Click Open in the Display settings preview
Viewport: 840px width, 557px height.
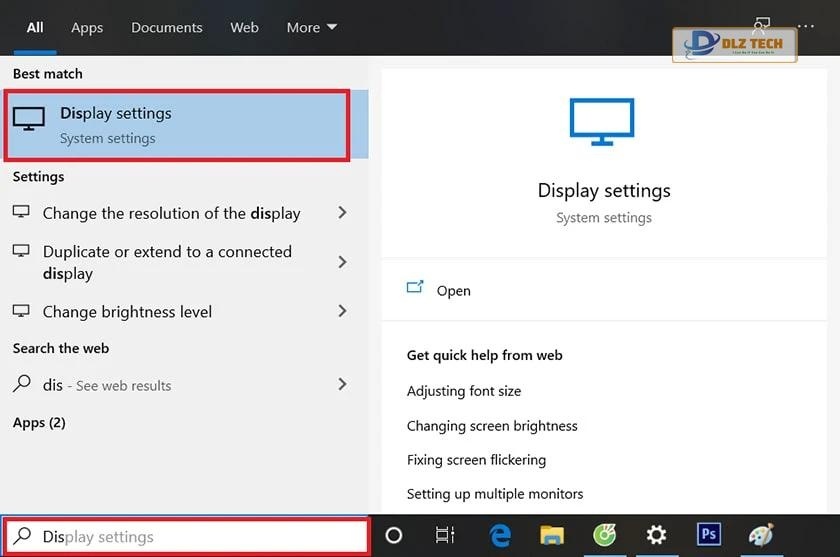[453, 291]
